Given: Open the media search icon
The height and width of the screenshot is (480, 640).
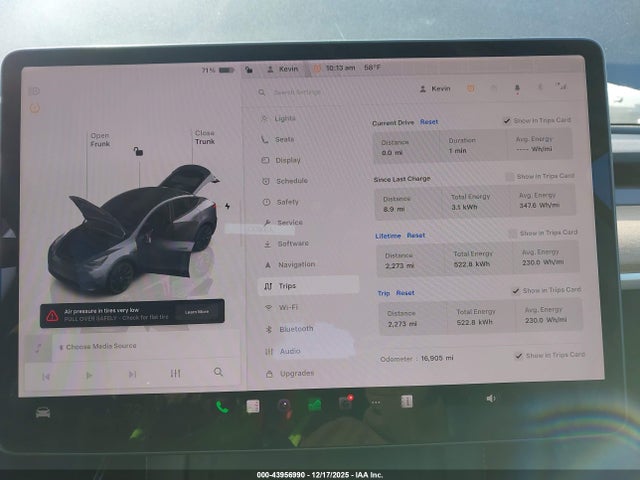Looking at the screenshot, I should point(218,372).
